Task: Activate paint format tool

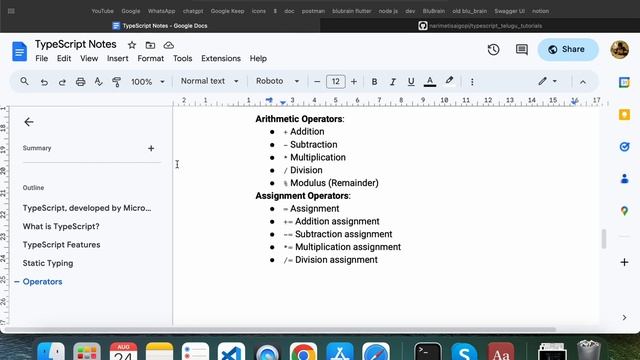Action: tap(116, 82)
